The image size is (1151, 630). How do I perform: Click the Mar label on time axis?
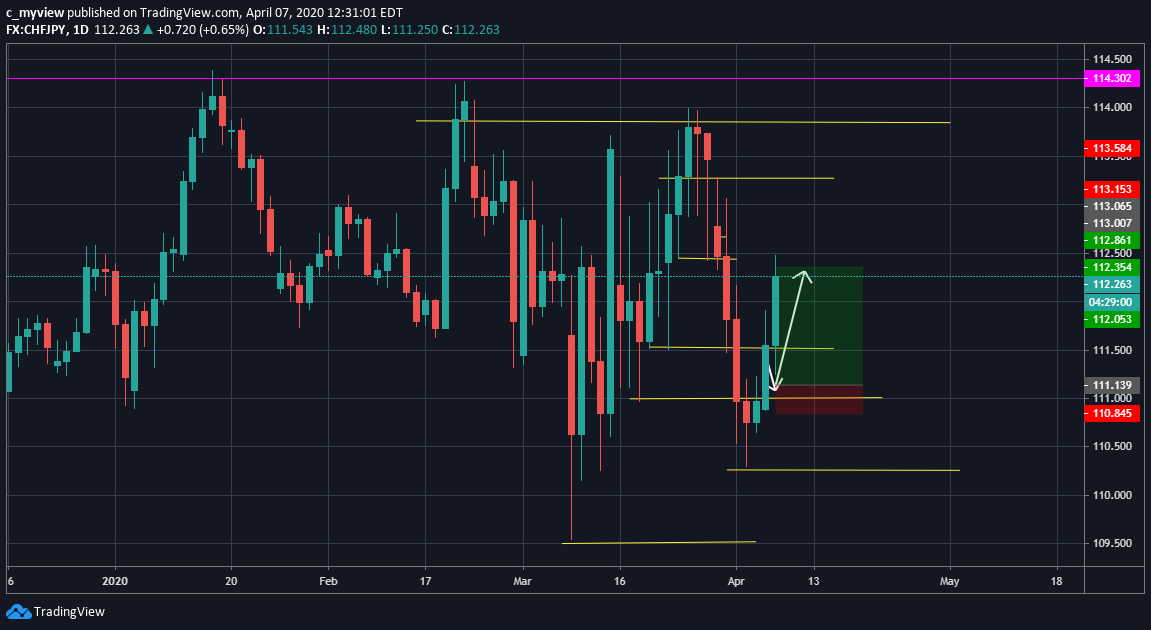522,581
